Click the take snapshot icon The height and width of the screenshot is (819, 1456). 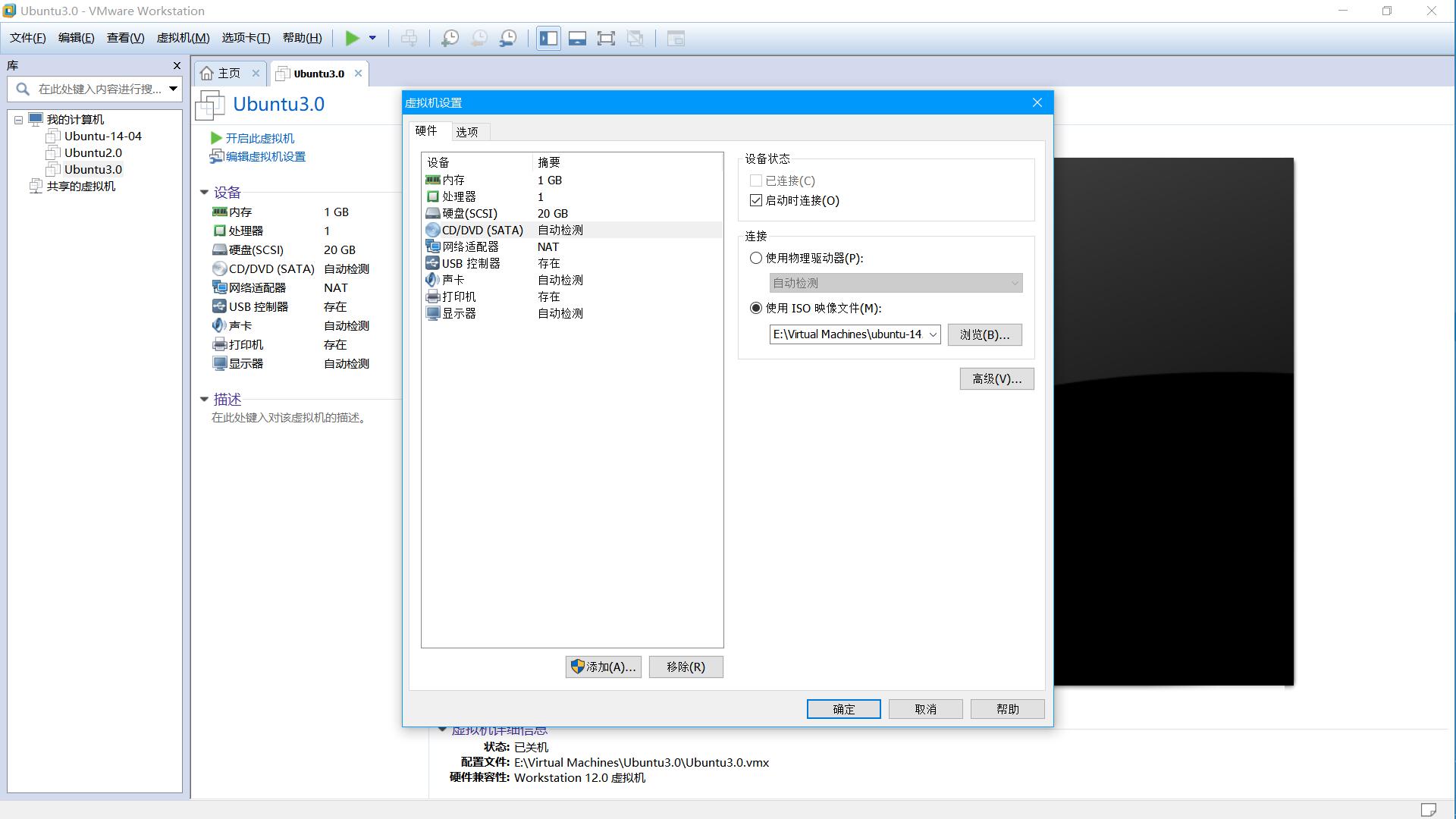click(x=450, y=37)
